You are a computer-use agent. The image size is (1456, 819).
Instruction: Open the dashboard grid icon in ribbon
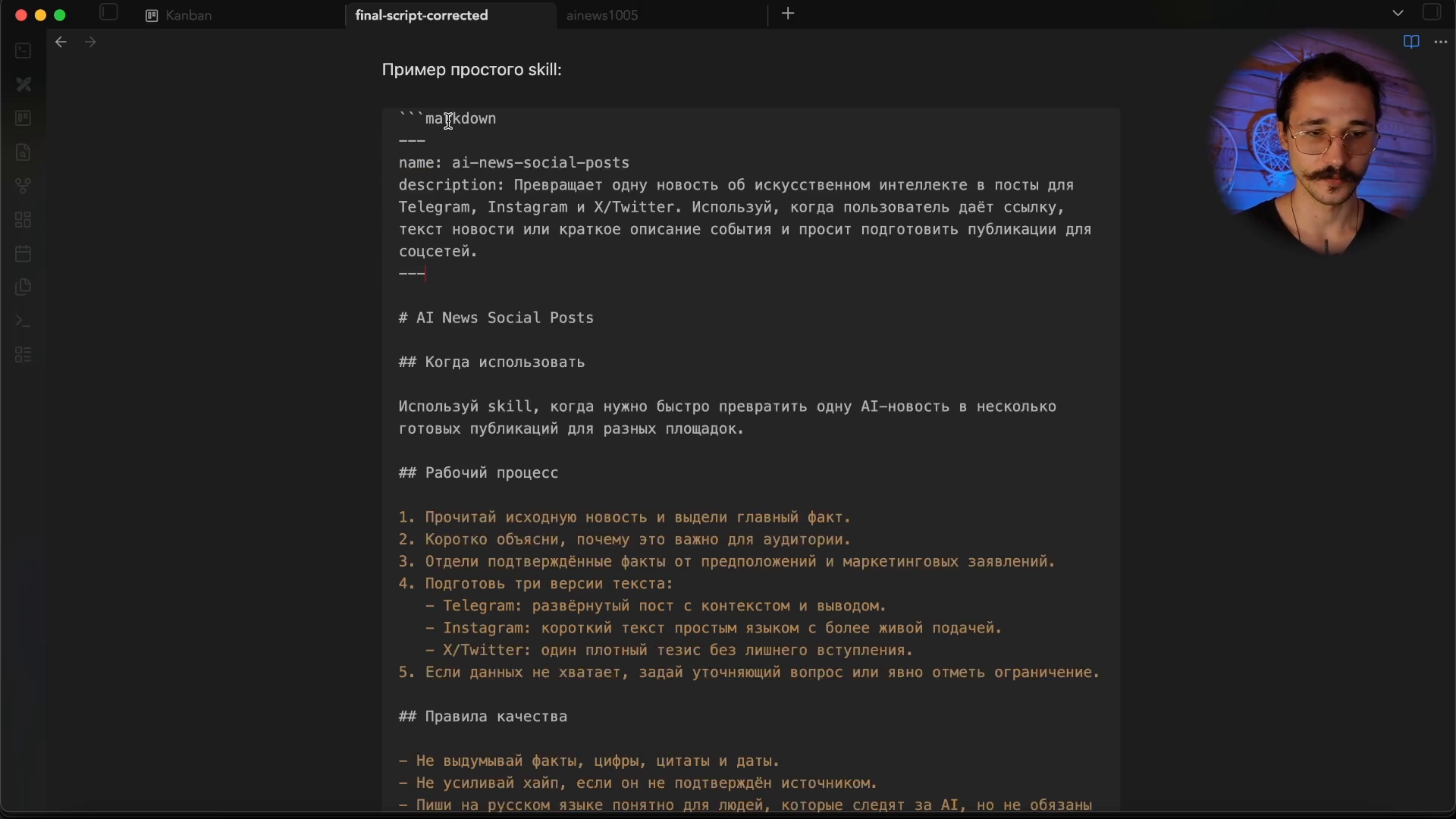point(24,220)
